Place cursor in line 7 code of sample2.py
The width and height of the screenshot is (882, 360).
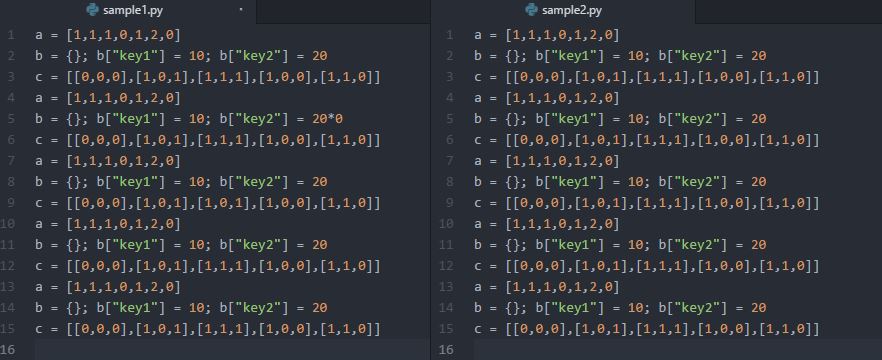[x=546, y=161]
